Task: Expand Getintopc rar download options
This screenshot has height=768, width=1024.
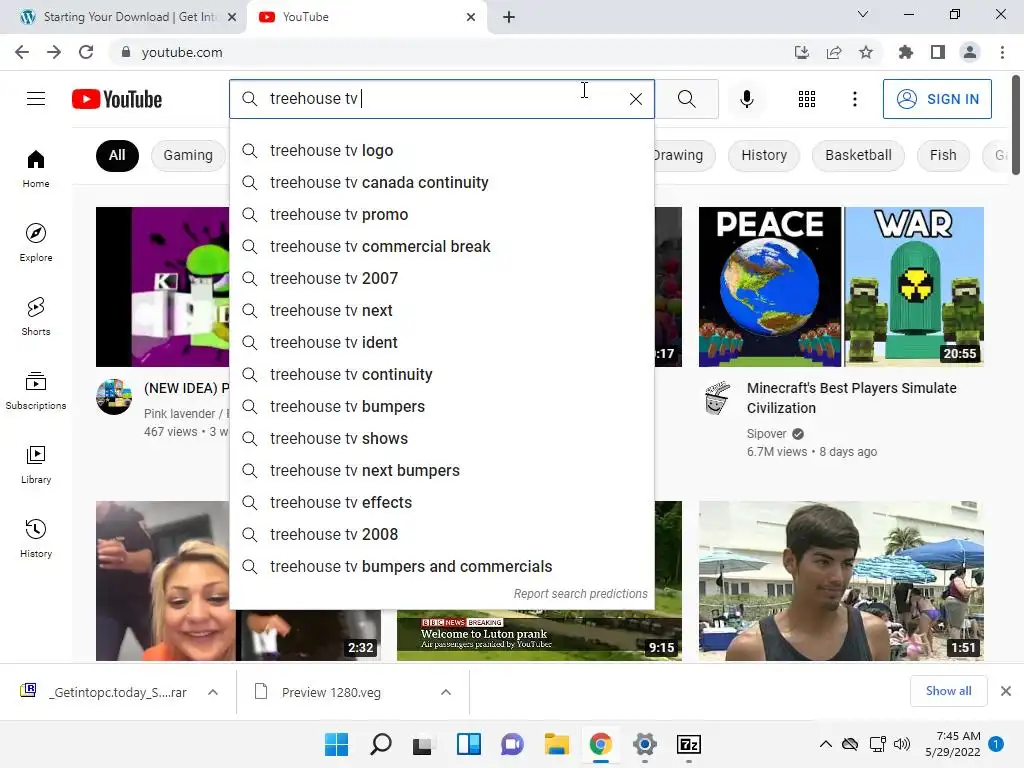Action: pyautogui.click(x=213, y=692)
